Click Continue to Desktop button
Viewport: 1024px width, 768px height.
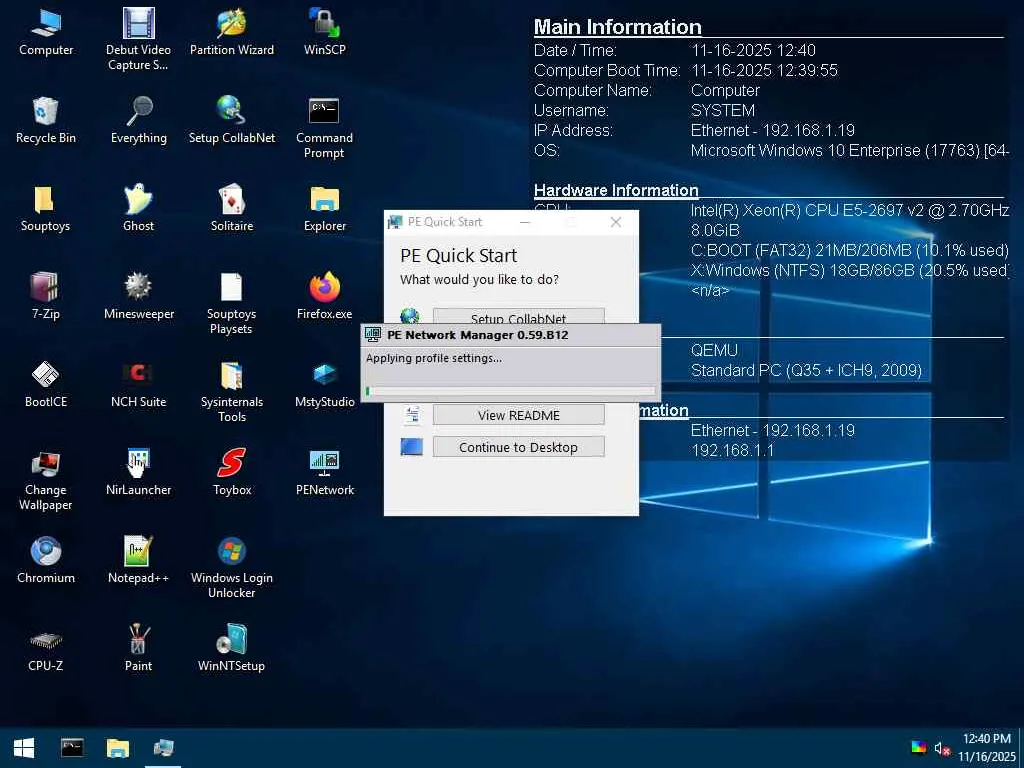519,447
